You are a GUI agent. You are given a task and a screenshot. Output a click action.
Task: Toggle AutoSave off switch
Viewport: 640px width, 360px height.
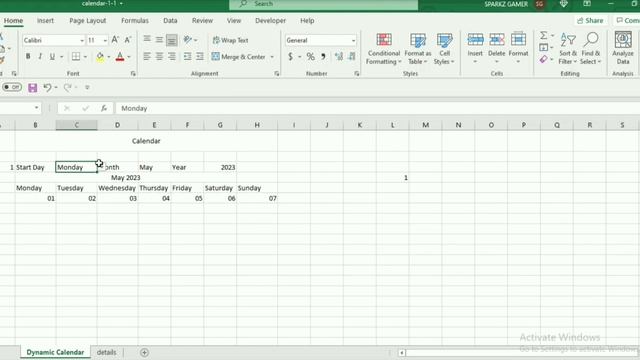pyautogui.click(x=12, y=87)
